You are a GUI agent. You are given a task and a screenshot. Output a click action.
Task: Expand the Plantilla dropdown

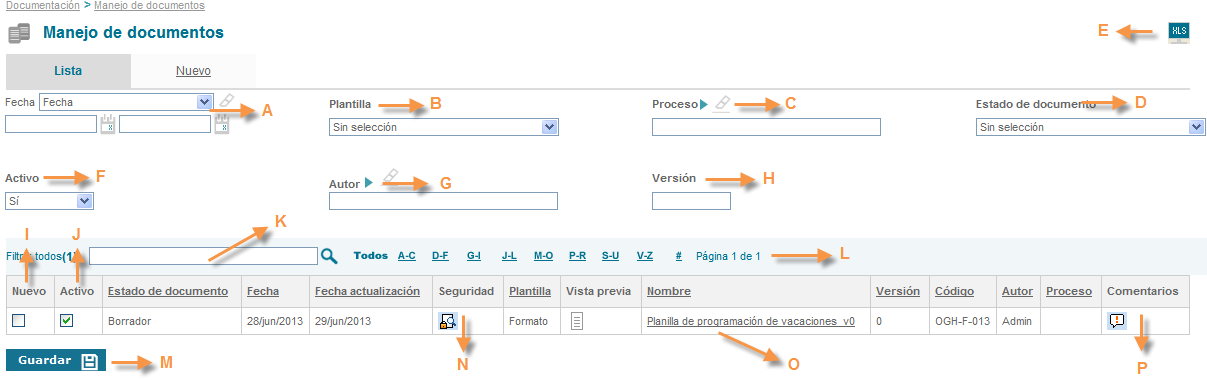443,127
